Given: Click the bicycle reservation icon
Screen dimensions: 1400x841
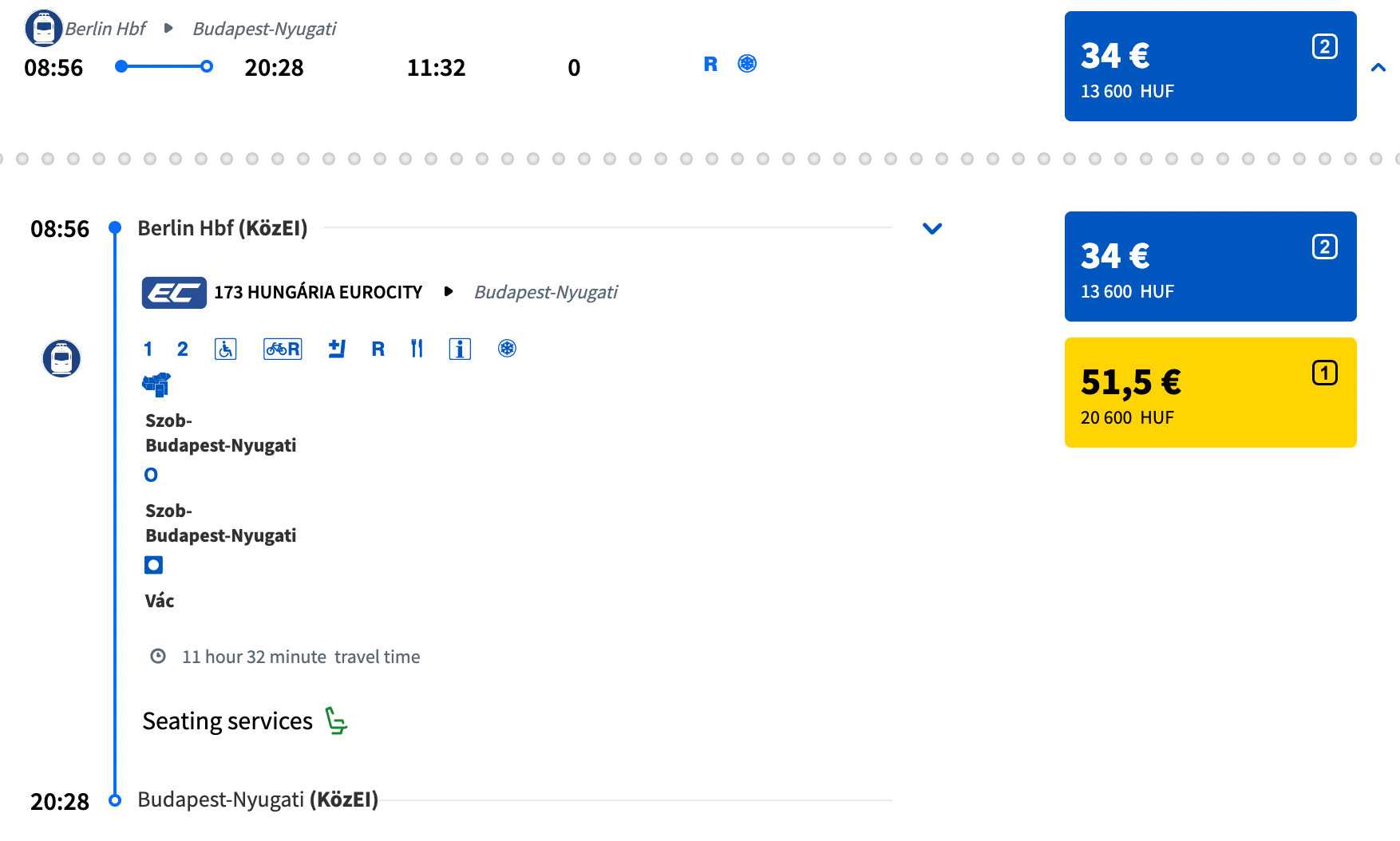Looking at the screenshot, I should click(x=283, y=349).
